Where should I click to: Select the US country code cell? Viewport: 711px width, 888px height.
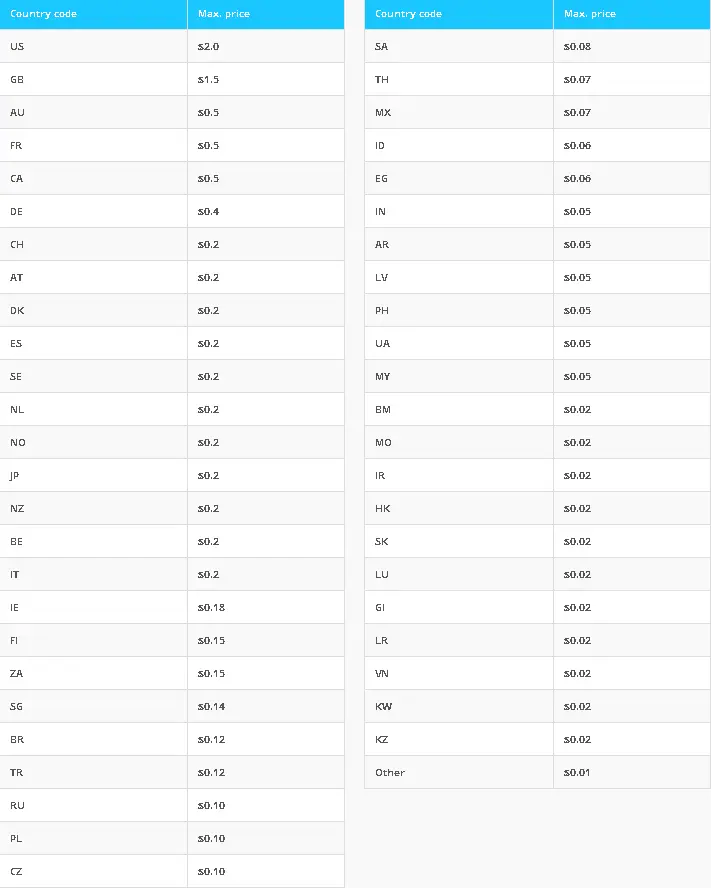[93, 46]
